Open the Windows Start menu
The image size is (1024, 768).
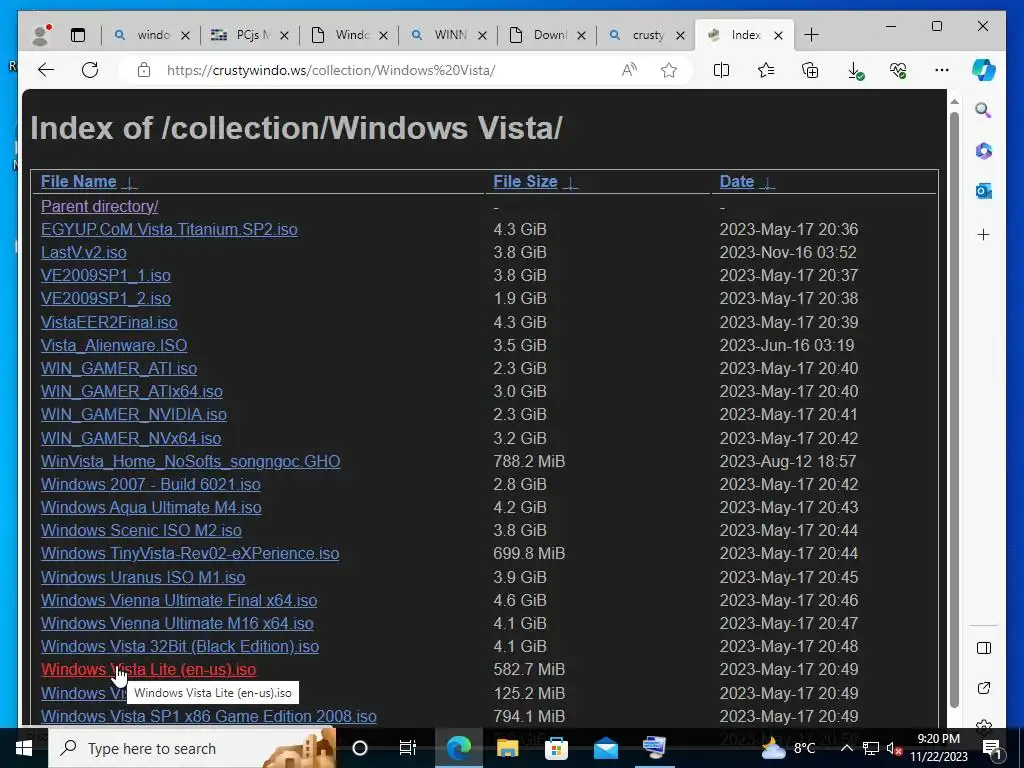(x=24, y=748)
